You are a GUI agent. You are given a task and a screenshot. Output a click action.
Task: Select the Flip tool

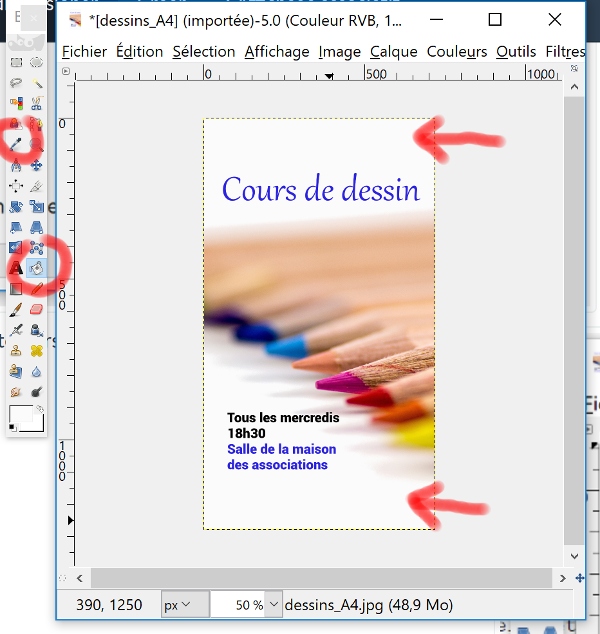16,247
